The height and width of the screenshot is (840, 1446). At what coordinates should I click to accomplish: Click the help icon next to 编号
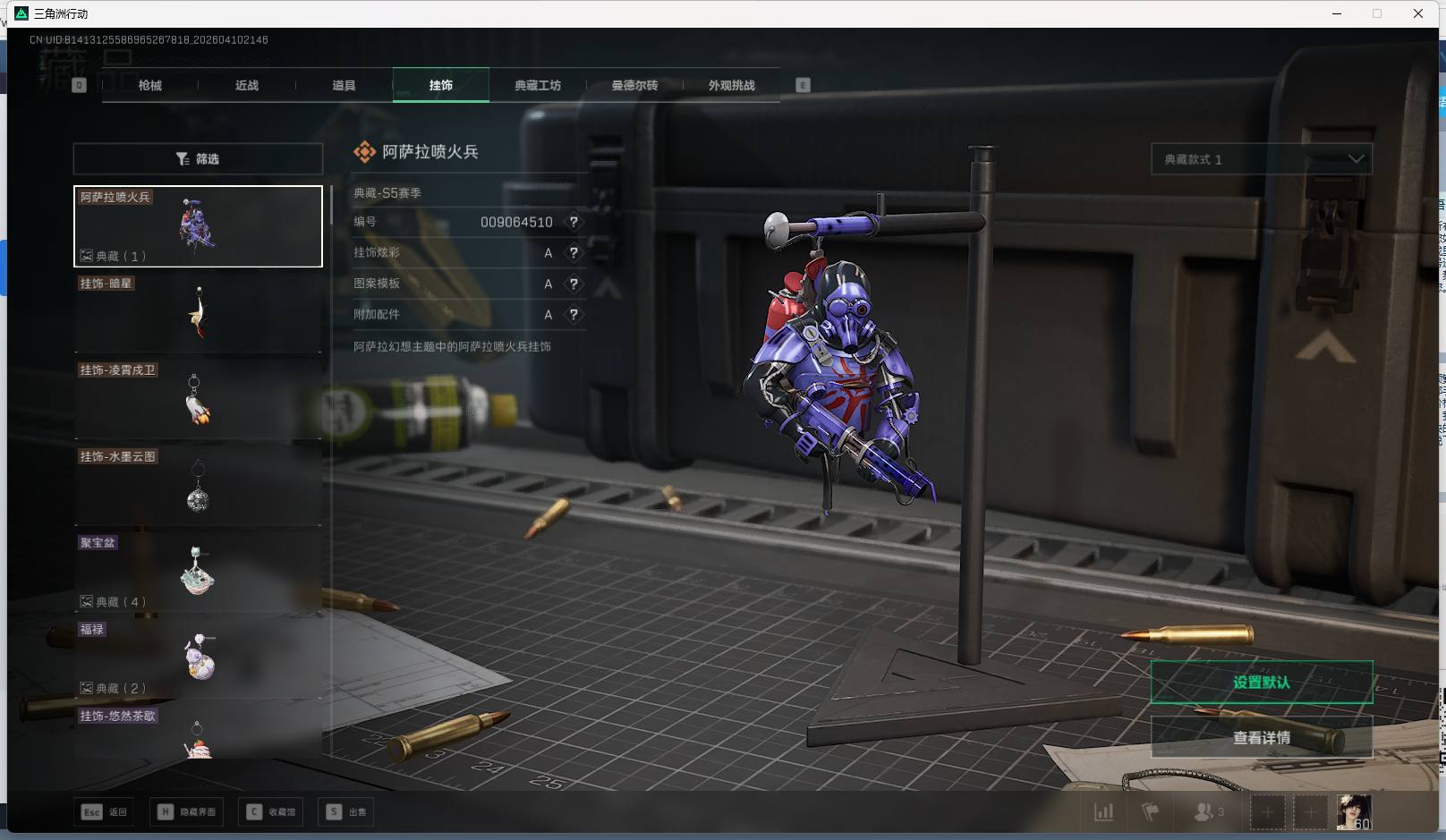click(x=574, y=222)
